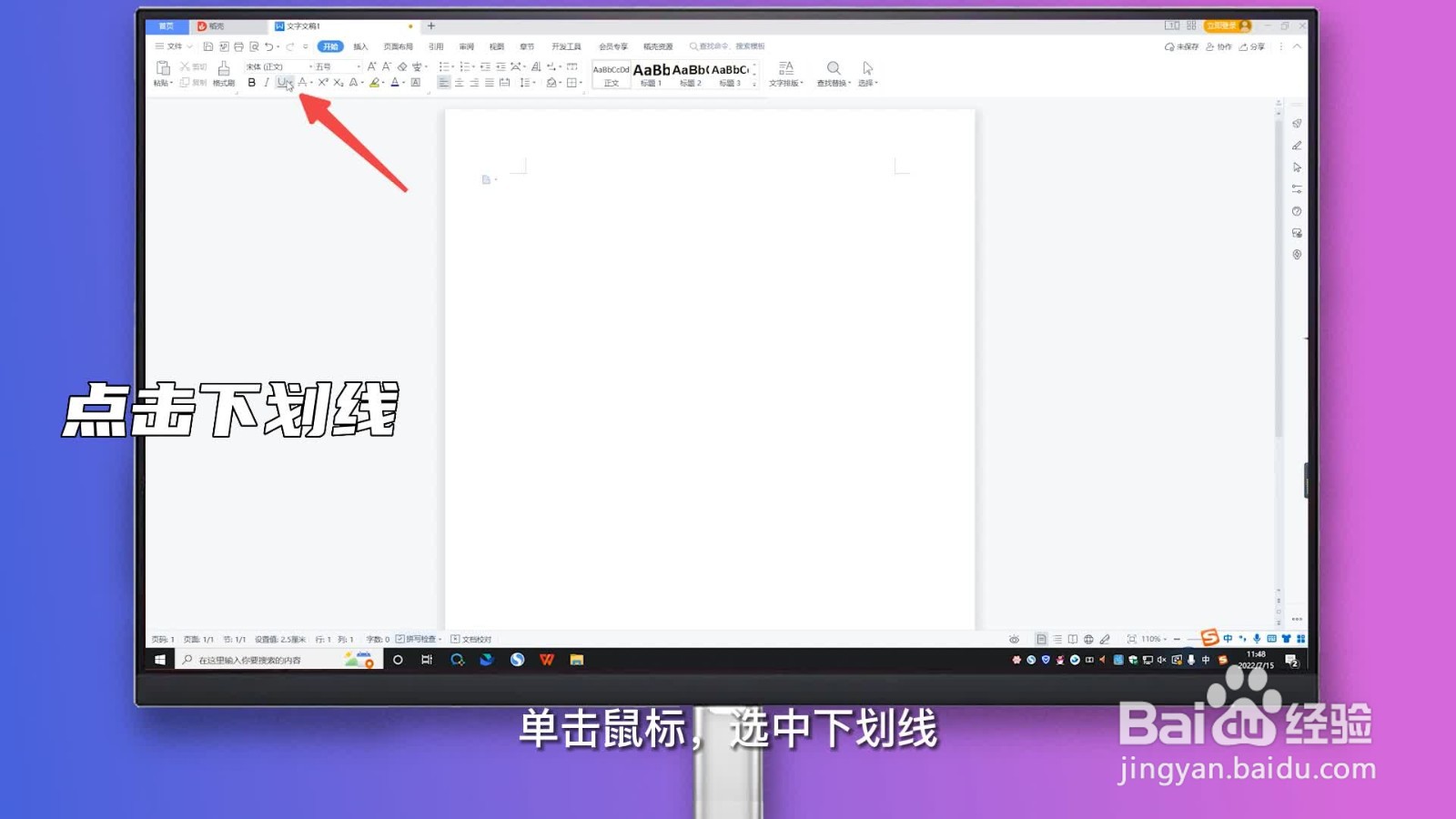Apply the 正文 body text style
This screenshot has height=819, width=1456.
tap(612, 76)
